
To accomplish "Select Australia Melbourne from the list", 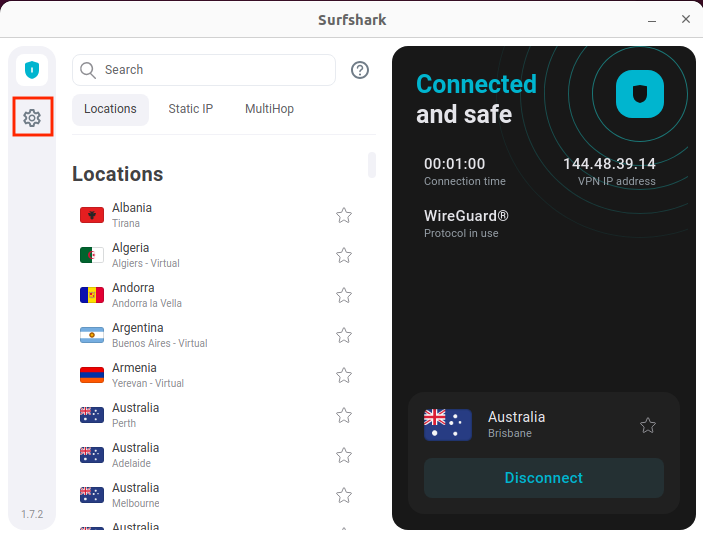I will click(x=135, y=495).
